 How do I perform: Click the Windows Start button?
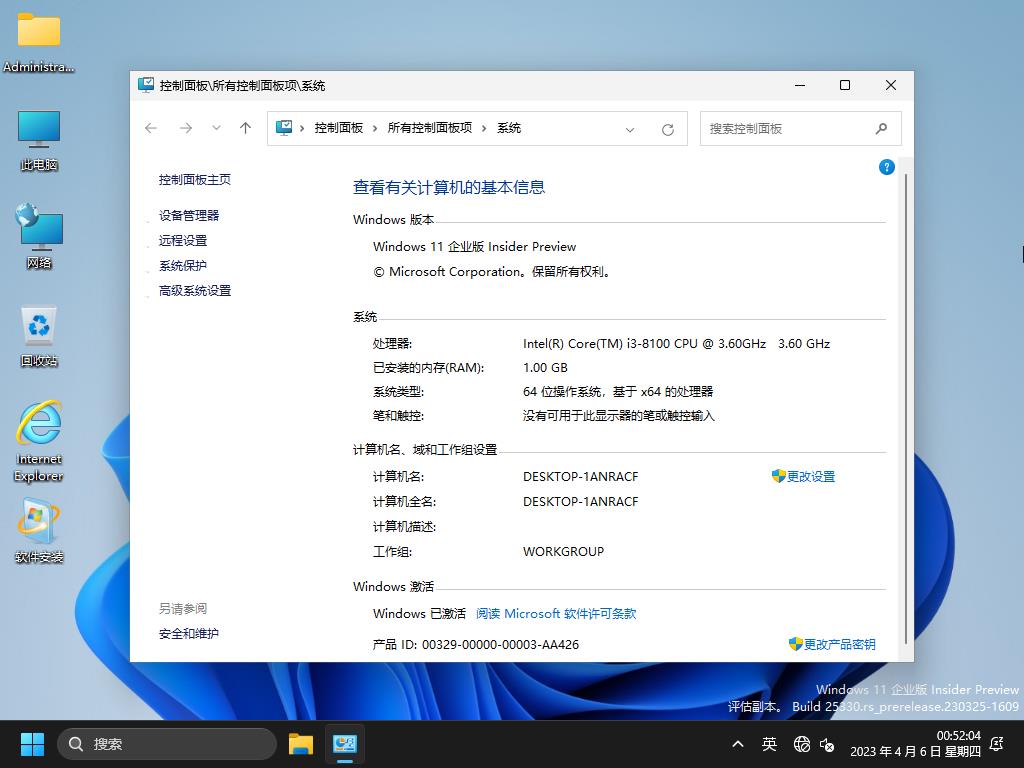click(32, 744)
